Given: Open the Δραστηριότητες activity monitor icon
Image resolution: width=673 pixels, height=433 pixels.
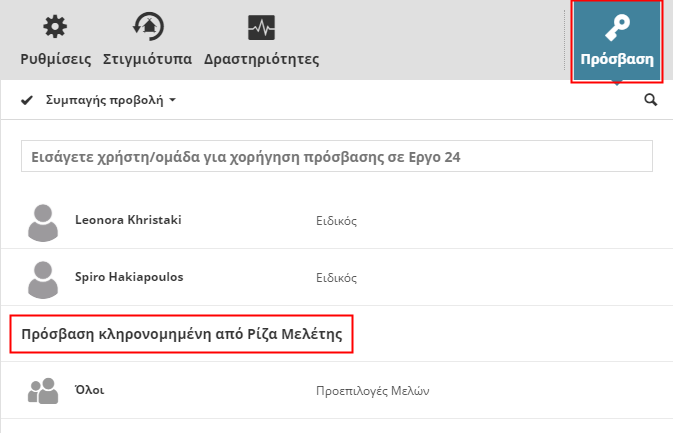Looking at the screenshot, I should pos(261,27).
